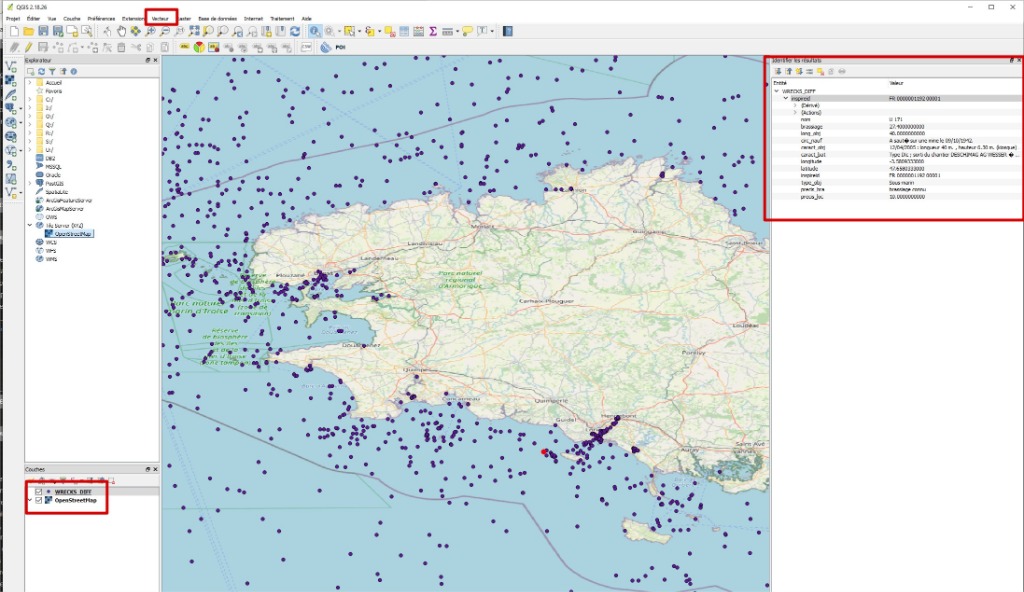1024x592 pixels.
Task: Click the red highlighted wreck point on map
Action: point(544,452)
